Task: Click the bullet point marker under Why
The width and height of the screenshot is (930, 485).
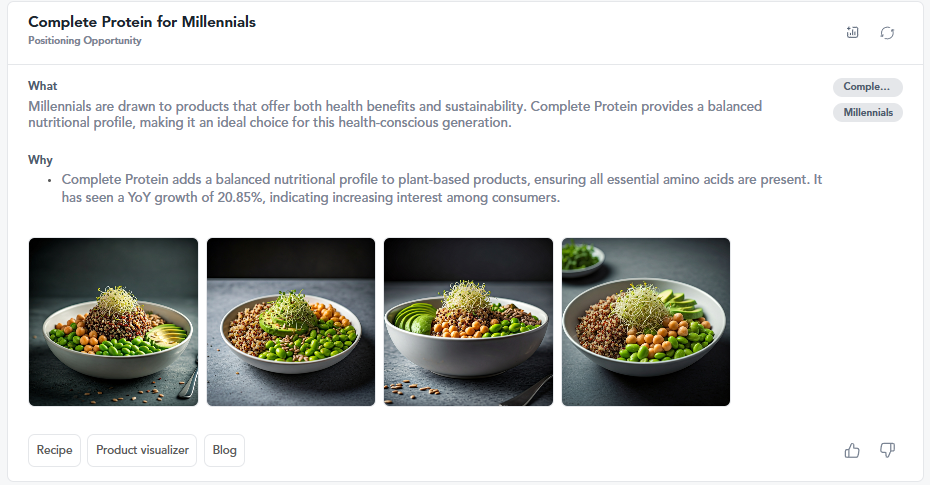Action: pyautogui.click(x=49, y=180)
